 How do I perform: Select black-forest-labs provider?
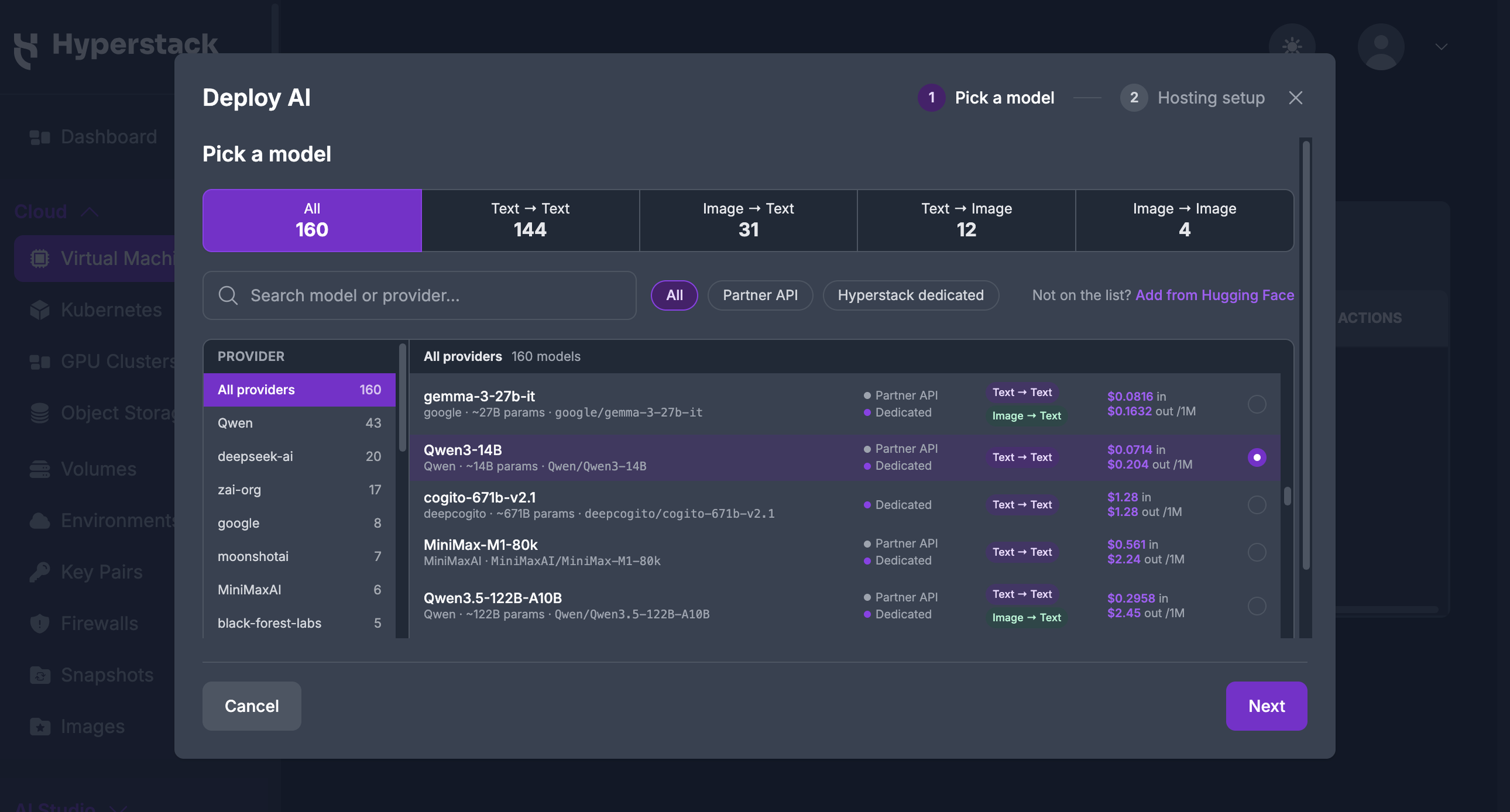click(299, 623)
